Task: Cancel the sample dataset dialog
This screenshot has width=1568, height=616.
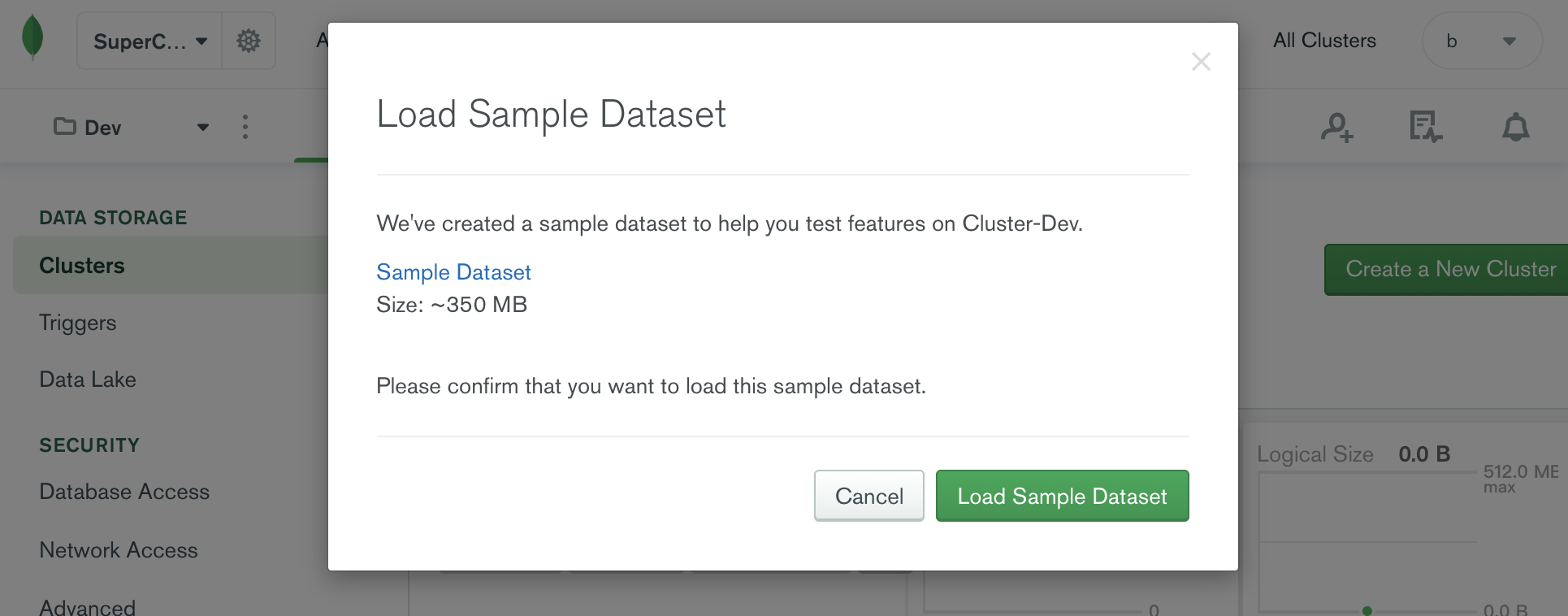Action: click(868, 496)
